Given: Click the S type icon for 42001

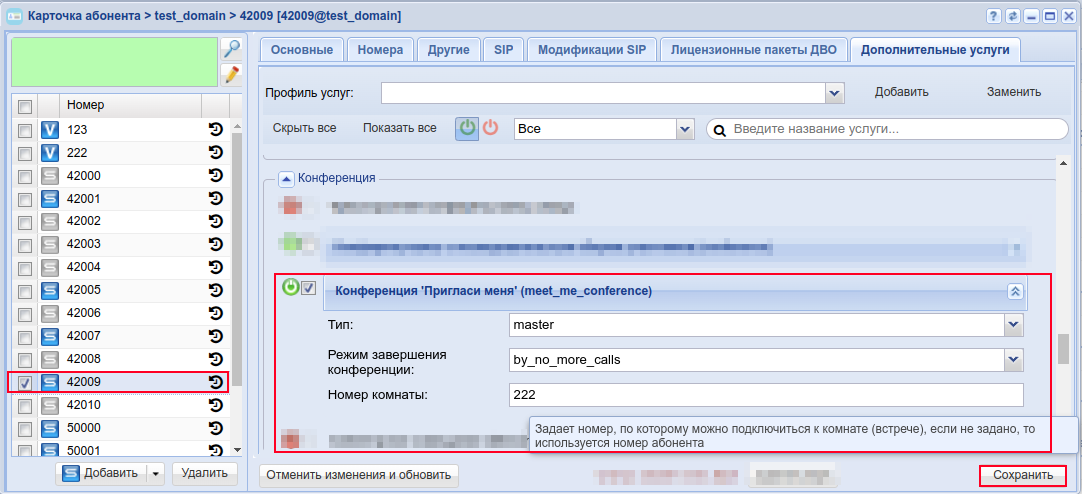Looking at the screenshot, I should click(x=50, y=199).
